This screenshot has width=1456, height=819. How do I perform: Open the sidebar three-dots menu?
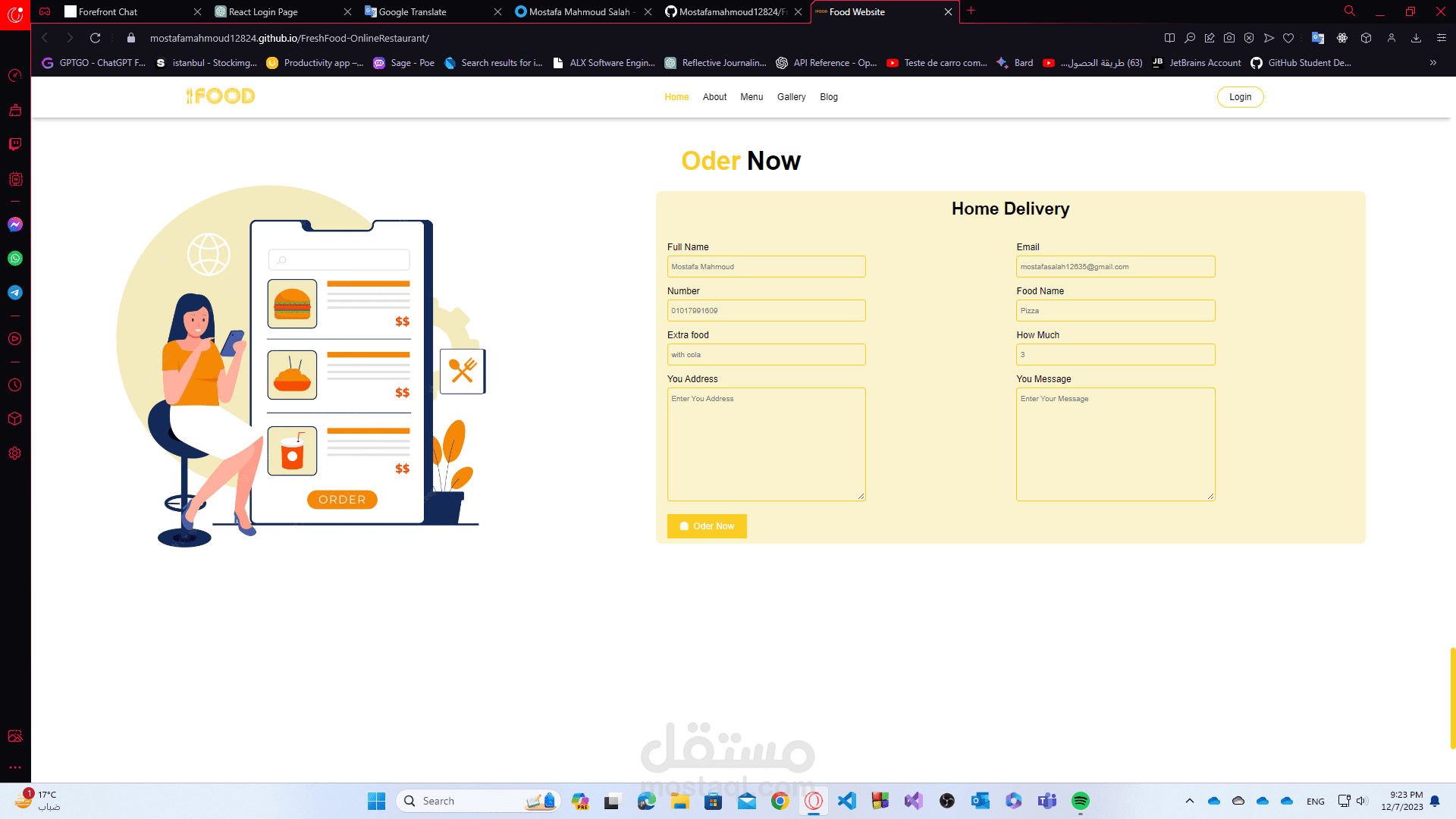(15, 767)
